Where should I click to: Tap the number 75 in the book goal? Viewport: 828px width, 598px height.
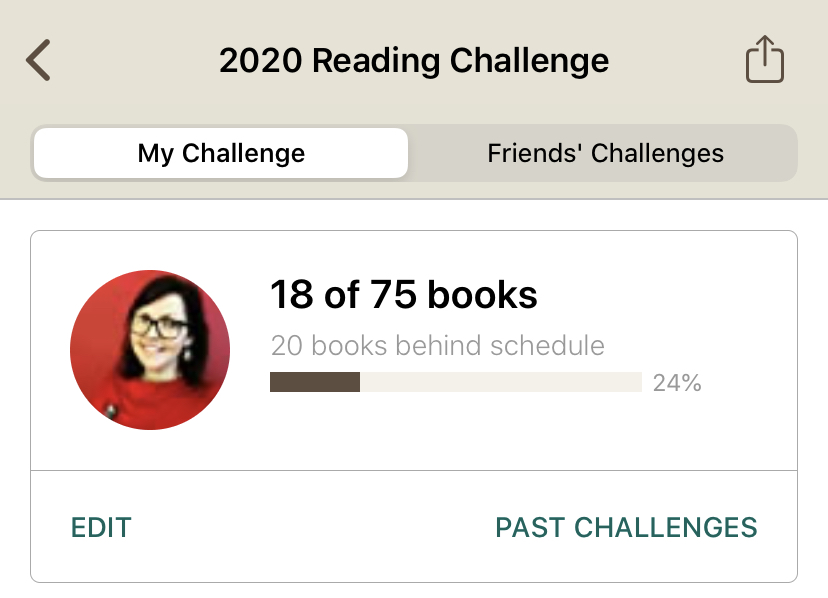(393, 295)
